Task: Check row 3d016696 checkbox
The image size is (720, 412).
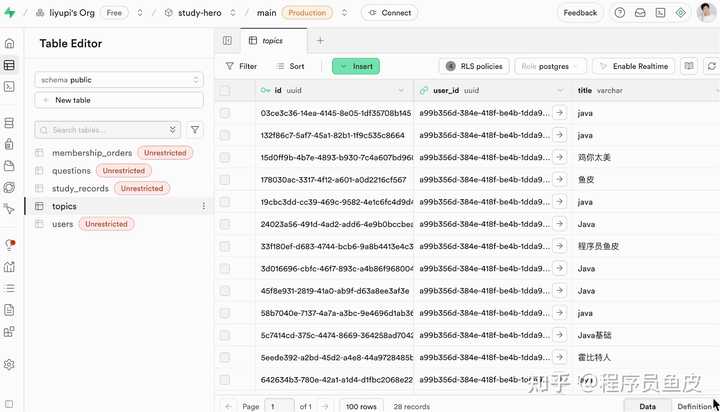Action: coord(225,269)
